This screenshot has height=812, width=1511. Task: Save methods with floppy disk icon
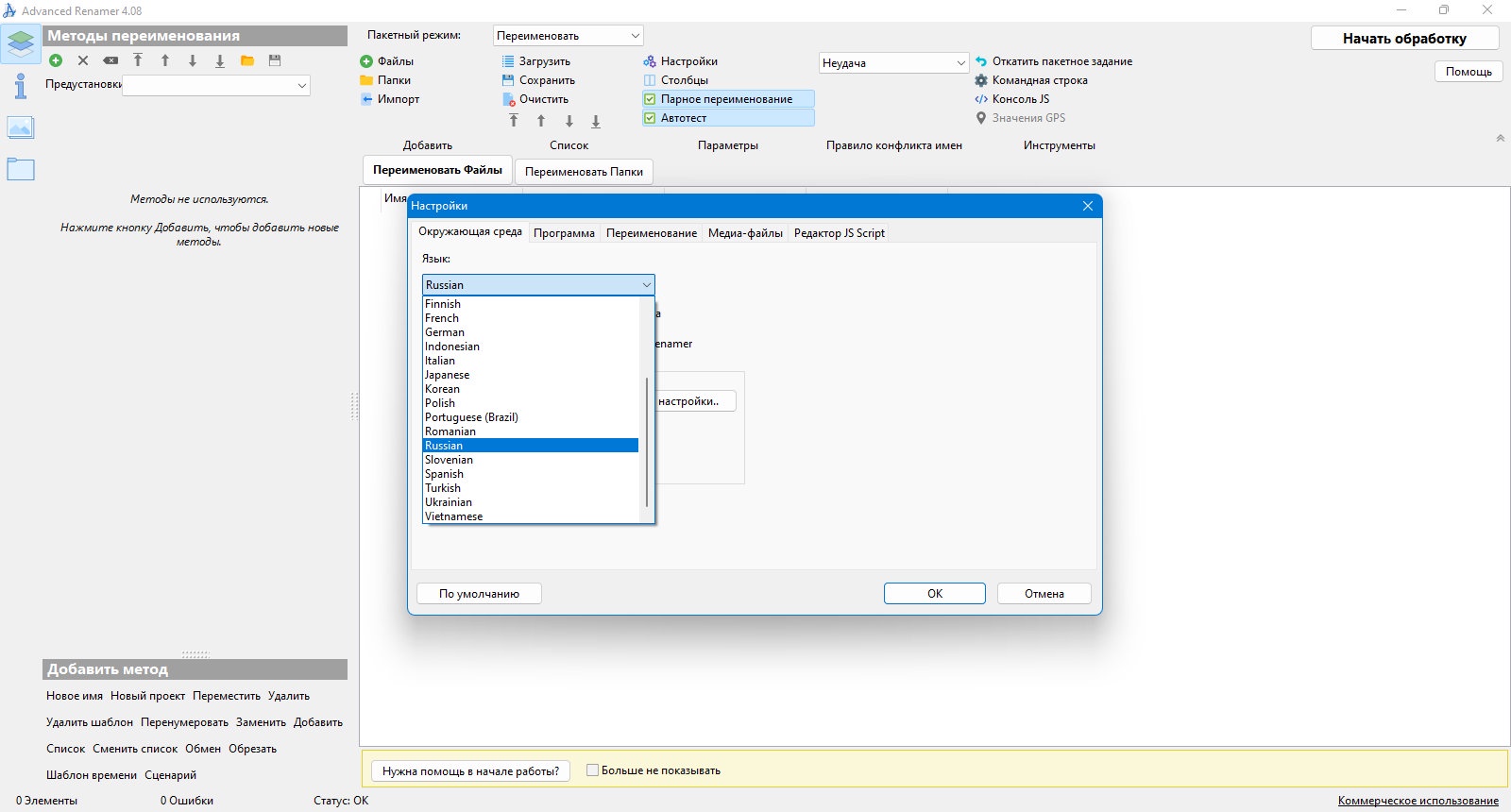[x=275, y=60]
